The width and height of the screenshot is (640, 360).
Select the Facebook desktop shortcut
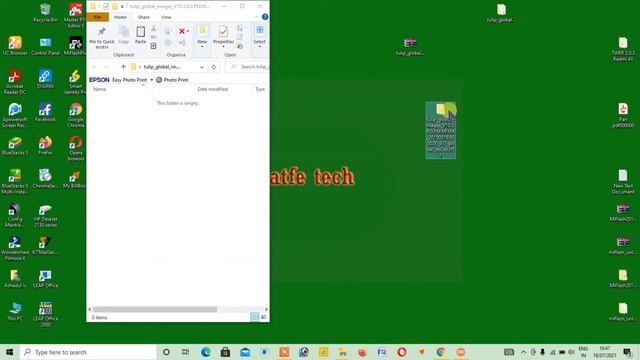[x=45, y=113]
